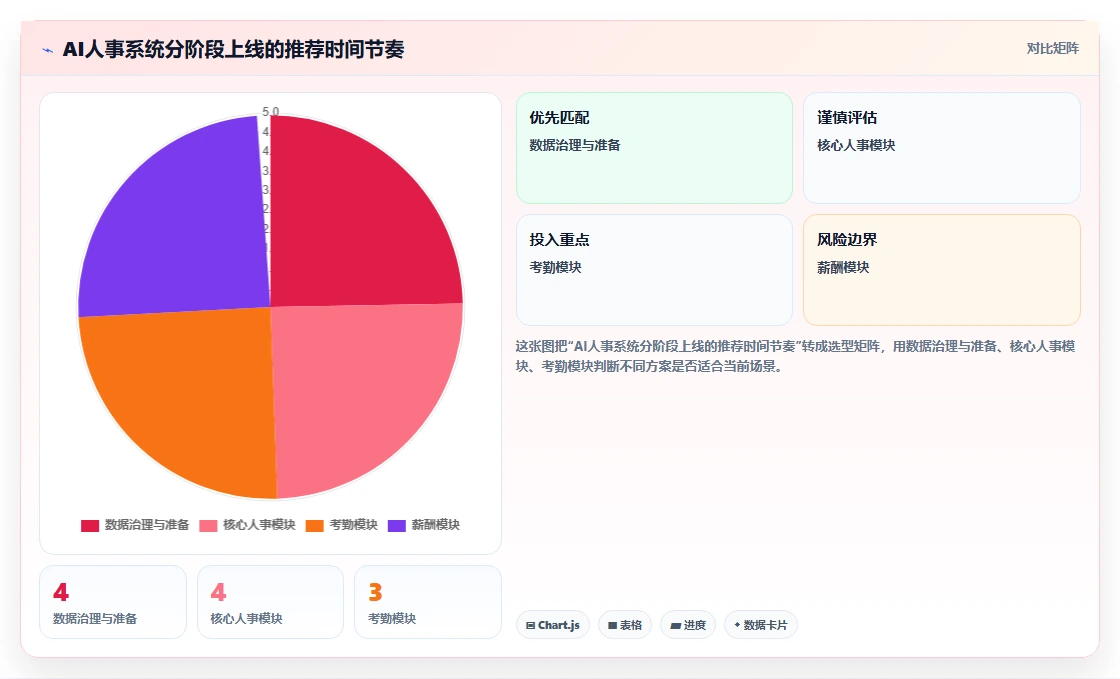Click 薪酬模块 text in 风险边界 card
The image size is (1120, 679).
[843, 268]
